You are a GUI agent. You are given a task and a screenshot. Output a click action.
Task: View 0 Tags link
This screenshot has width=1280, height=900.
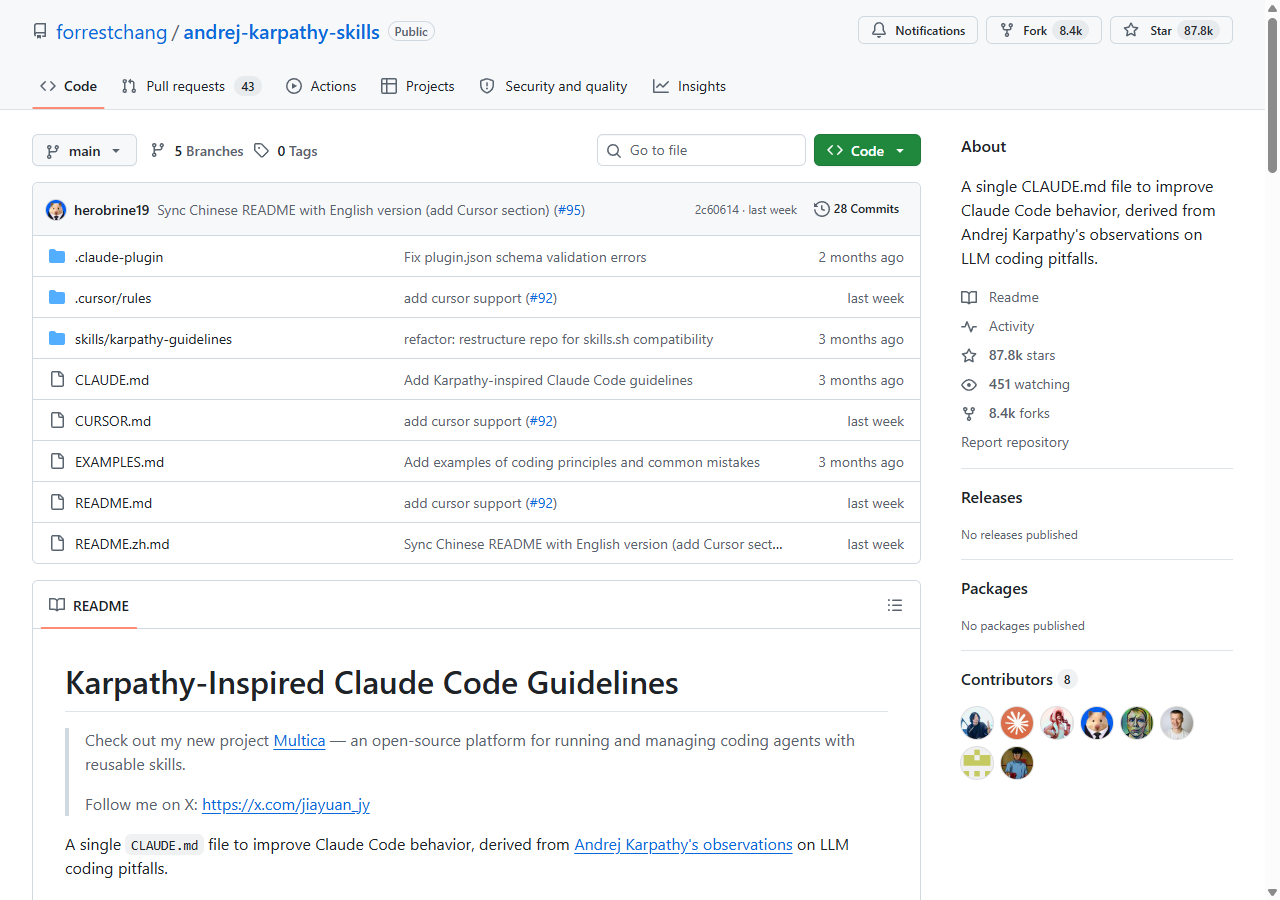point(285,151)
